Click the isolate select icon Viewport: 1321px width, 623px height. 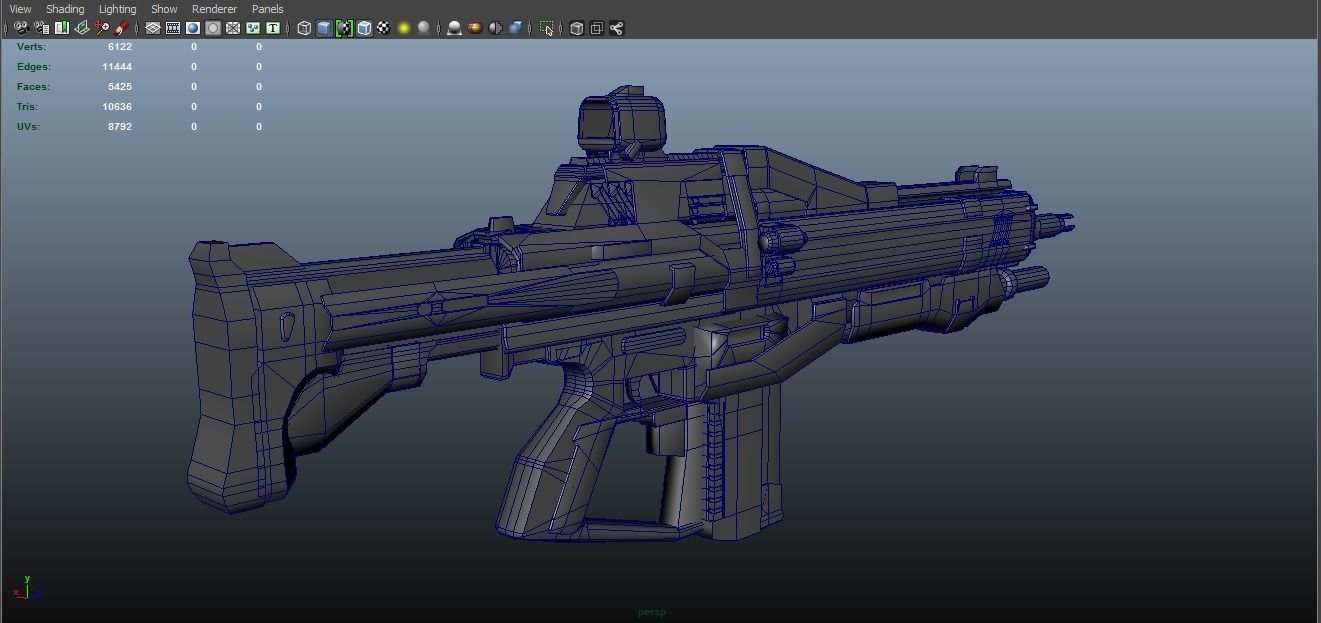tap(547, 28)
